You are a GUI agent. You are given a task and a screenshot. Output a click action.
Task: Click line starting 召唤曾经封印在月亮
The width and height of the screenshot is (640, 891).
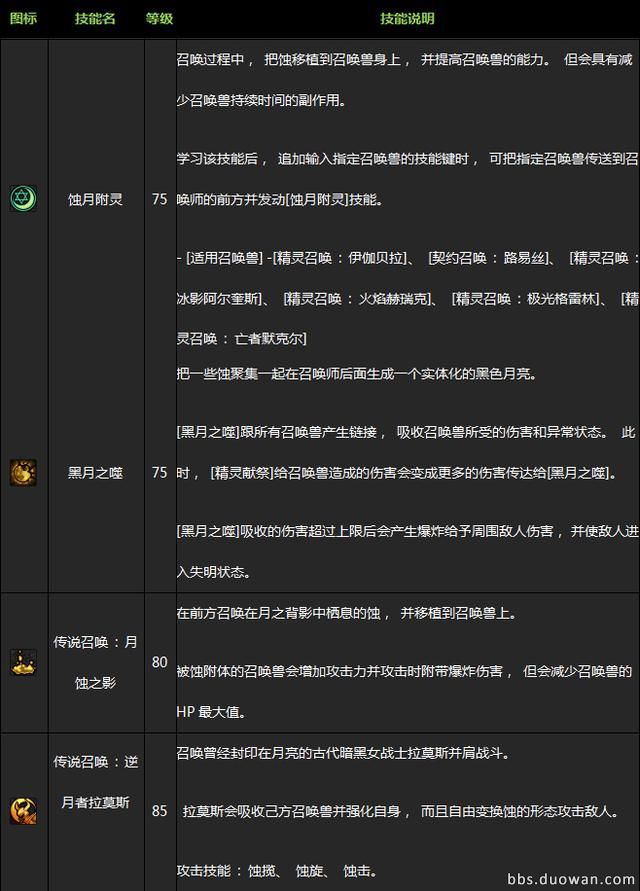[344, 753]
